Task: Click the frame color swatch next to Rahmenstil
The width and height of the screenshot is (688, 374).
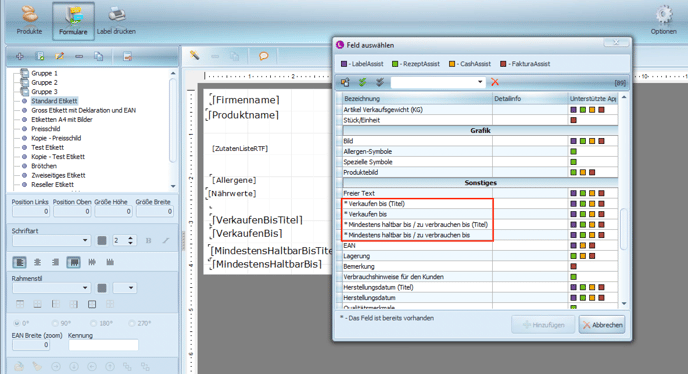Action: (x=102, y=288)
